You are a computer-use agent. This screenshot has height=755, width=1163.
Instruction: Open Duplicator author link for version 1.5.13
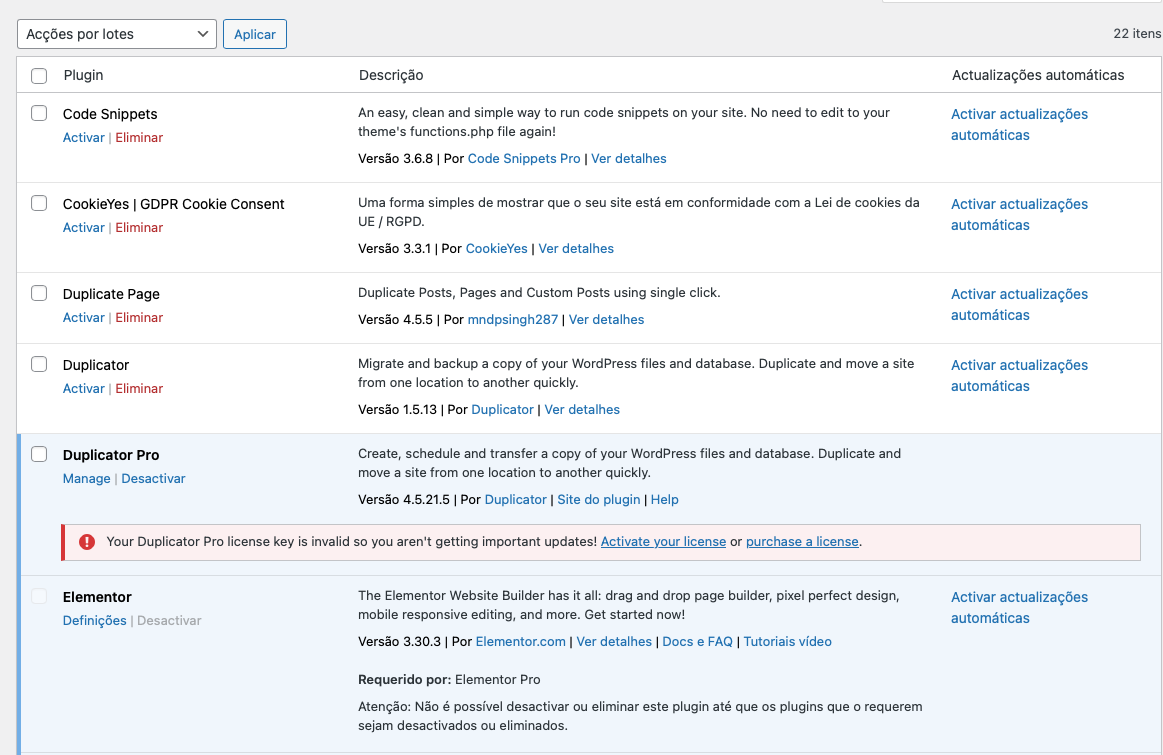(502, 409)
